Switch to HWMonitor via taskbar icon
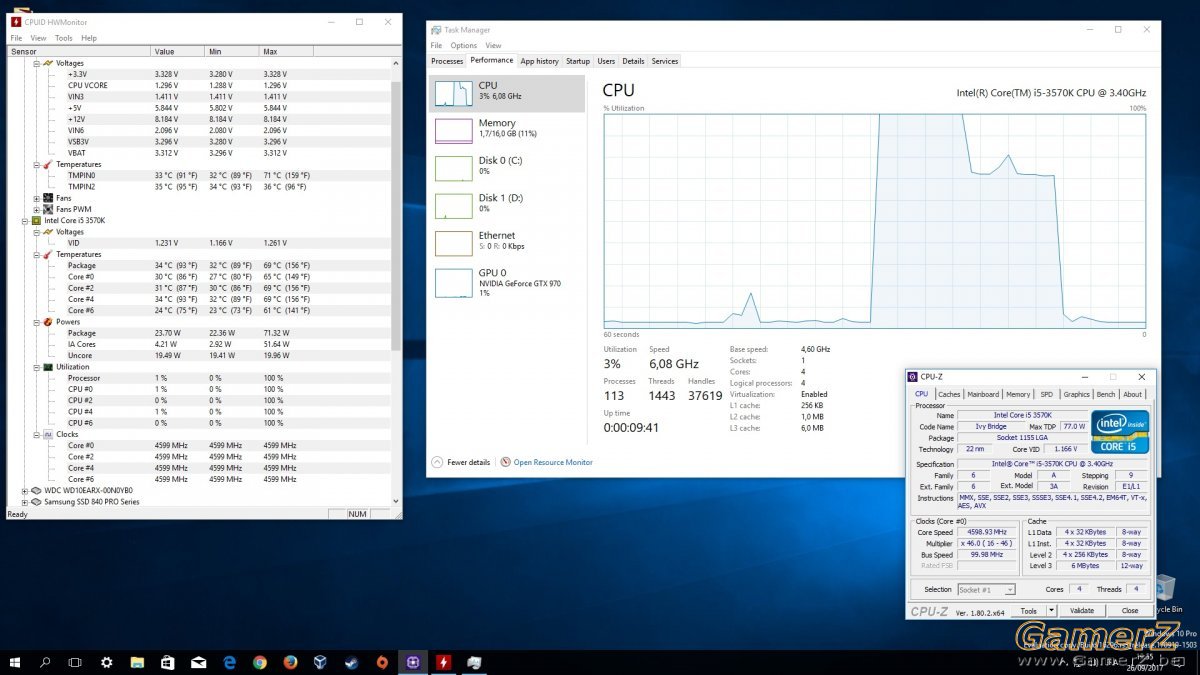Viewport: 1200px width, 675px height. click(x=443, y=662)
